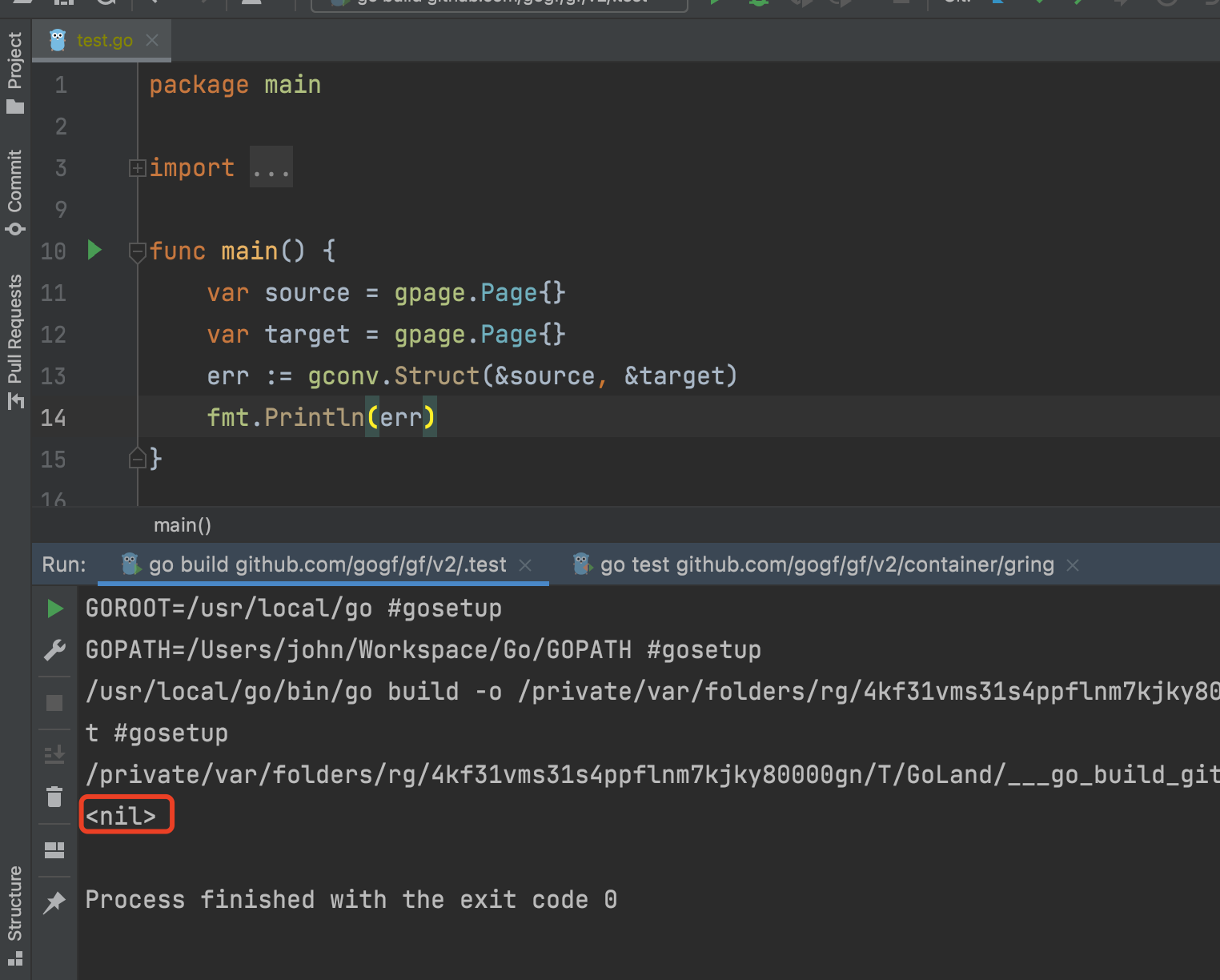The height and width of the screenshot is (980, 1220).
Task: Open the run configurations dropdown
Action: pyautogui.click(x=496, y=4)
